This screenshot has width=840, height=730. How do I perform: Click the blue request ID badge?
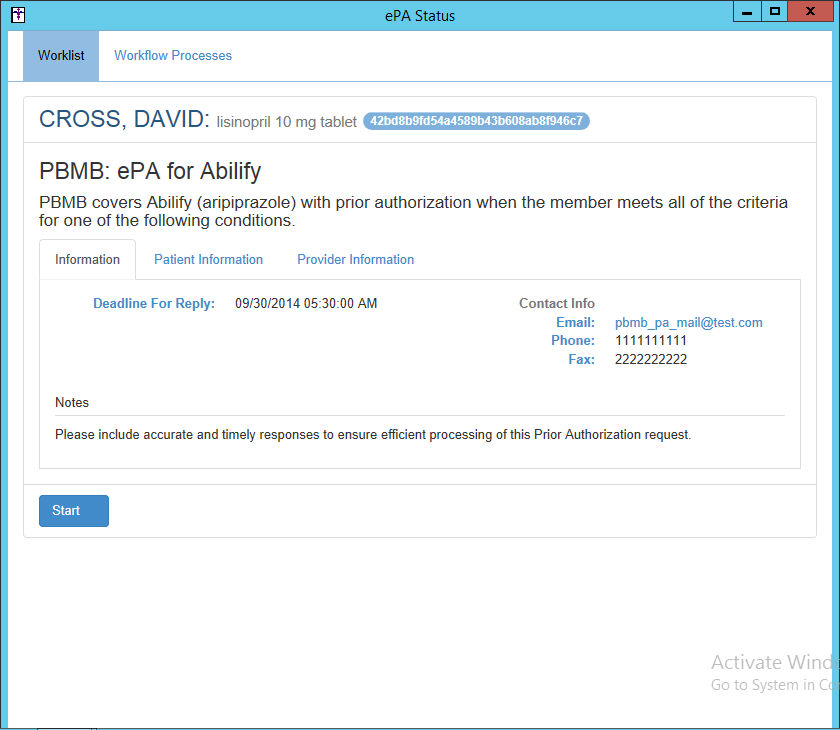coord(476,121)
